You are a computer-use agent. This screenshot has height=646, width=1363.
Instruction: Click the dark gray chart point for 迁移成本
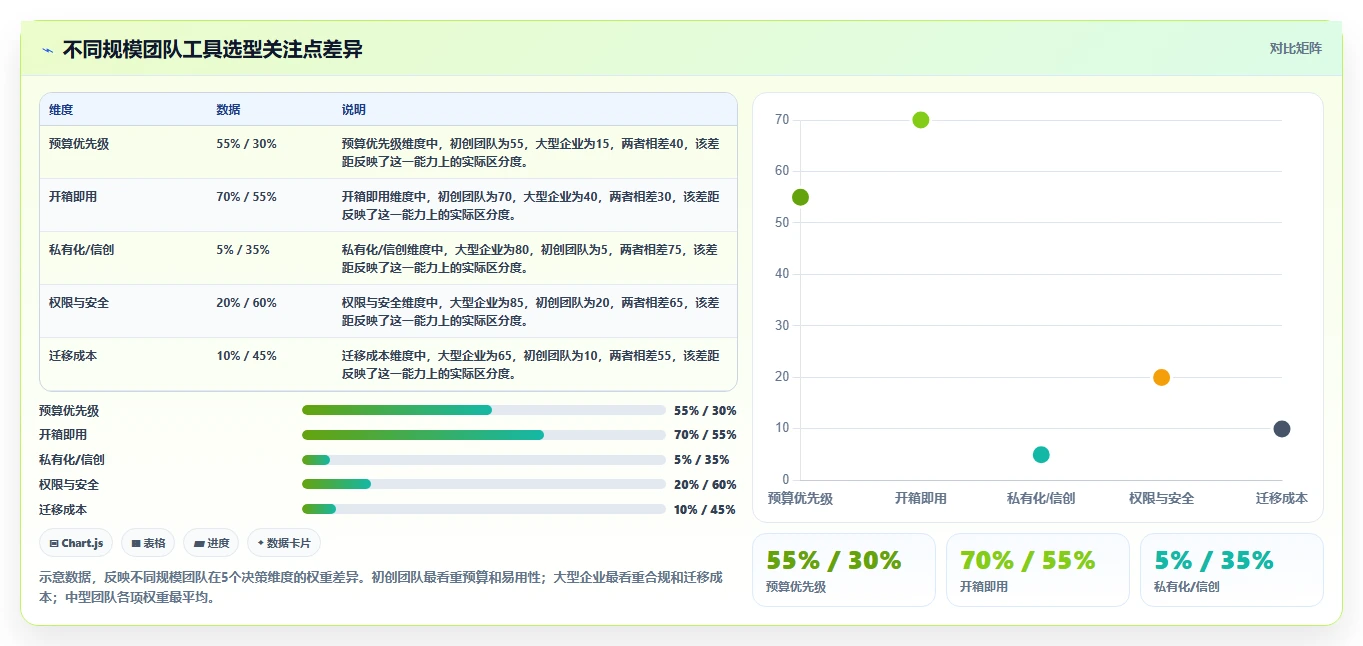click(x=1282, y=429)
